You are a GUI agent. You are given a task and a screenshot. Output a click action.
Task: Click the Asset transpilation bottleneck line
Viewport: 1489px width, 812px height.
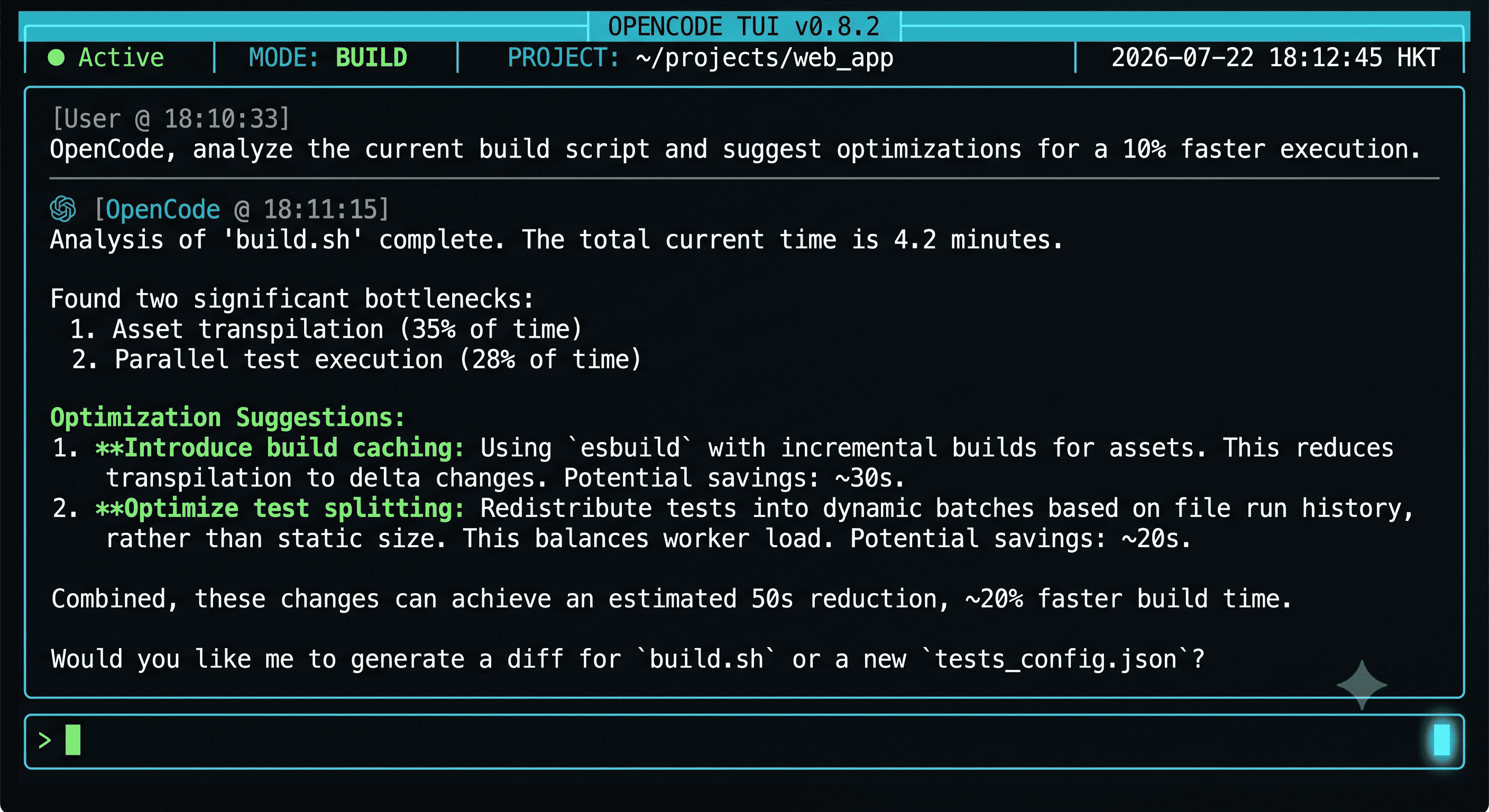coord(326,329)
